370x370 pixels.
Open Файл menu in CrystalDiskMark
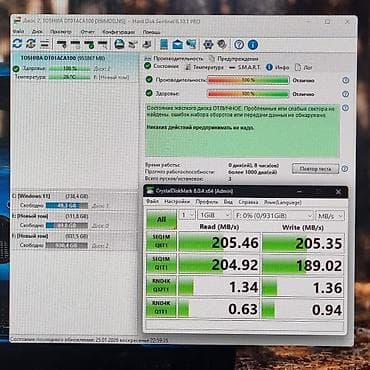coord(153,202)
